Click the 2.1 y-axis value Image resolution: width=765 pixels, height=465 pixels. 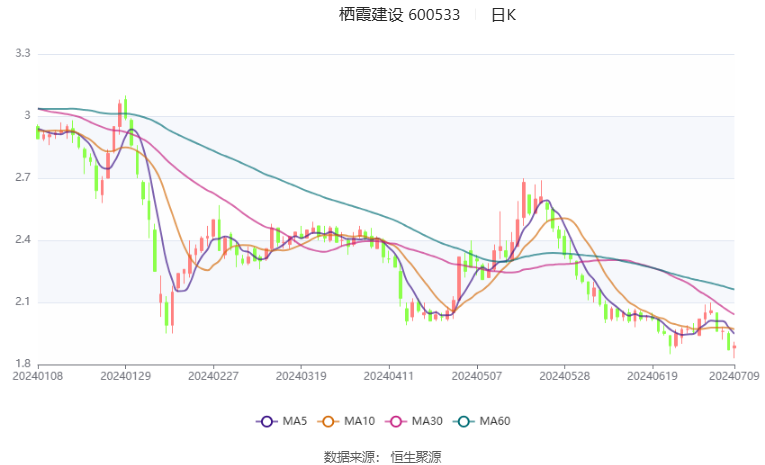pyautogui.click(x=22, y=302)
